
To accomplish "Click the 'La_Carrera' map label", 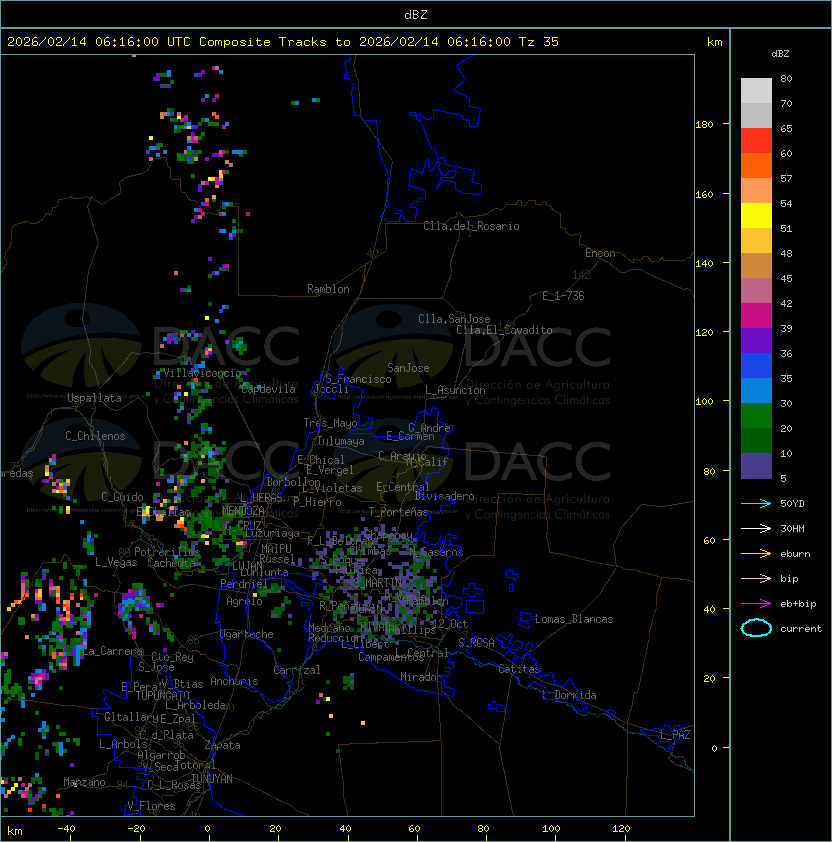I will click(112, 651).
